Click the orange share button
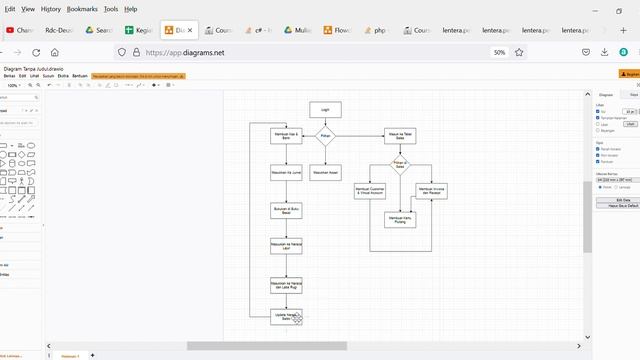640x360 pixels. (630, 74)
